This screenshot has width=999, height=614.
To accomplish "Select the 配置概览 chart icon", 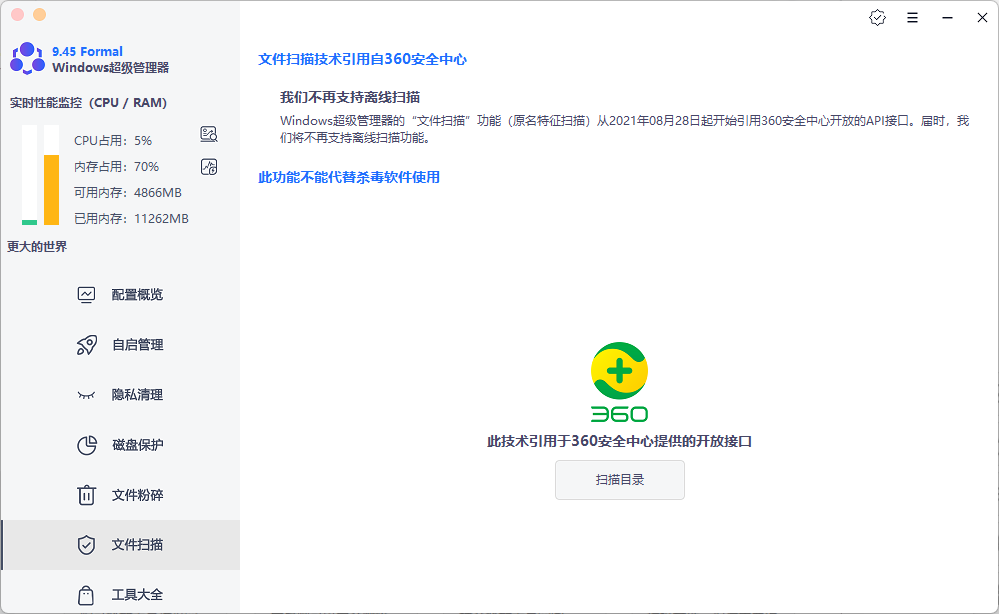I will tap(86, 294).
